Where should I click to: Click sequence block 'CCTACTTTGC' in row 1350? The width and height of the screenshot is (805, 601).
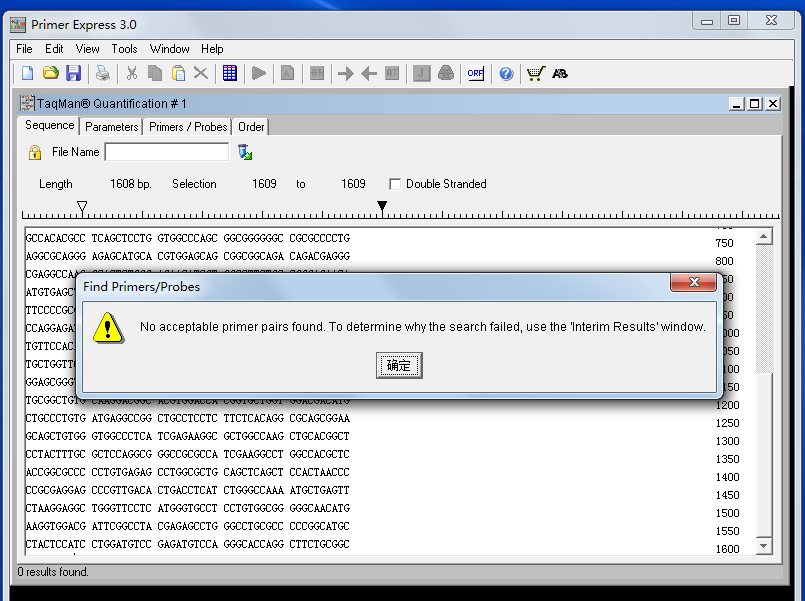pyautogui.click(x=55, y=454)
